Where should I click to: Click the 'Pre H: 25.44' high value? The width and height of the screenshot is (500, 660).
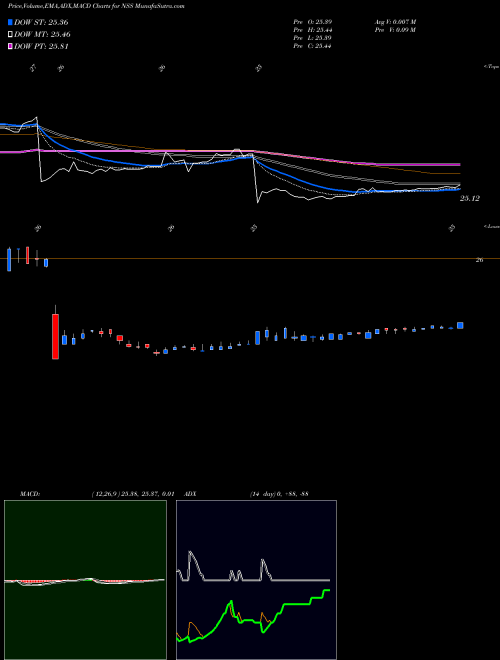tap(312, 30)
